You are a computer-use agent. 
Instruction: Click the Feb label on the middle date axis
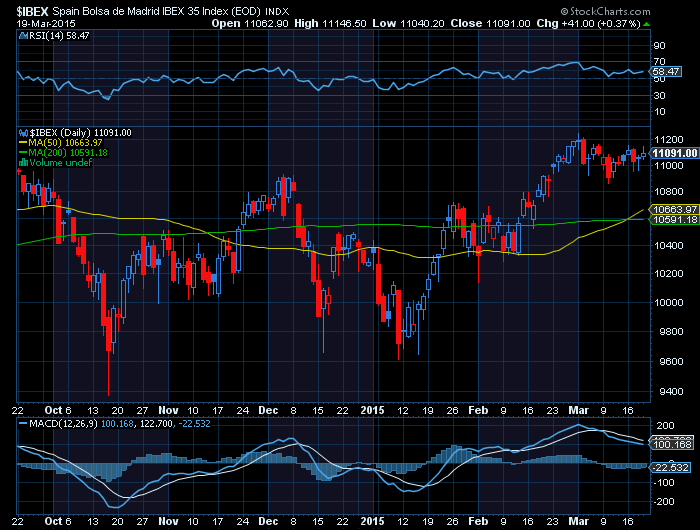(x=478, y=410)
